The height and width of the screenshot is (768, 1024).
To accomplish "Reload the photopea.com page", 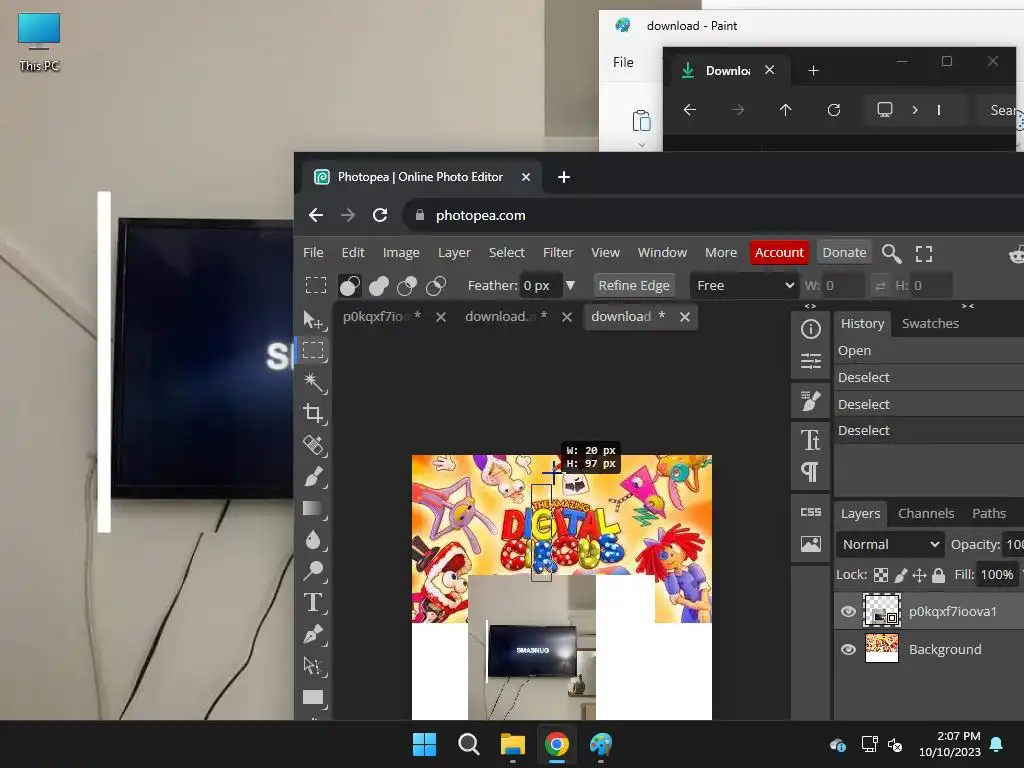I will [380, 215].
